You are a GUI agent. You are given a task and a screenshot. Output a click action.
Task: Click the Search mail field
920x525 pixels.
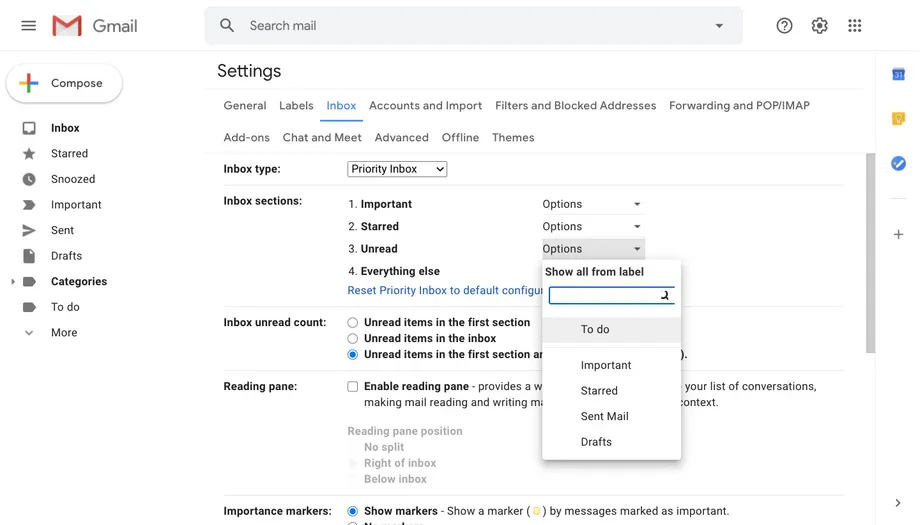click(473, 26)
